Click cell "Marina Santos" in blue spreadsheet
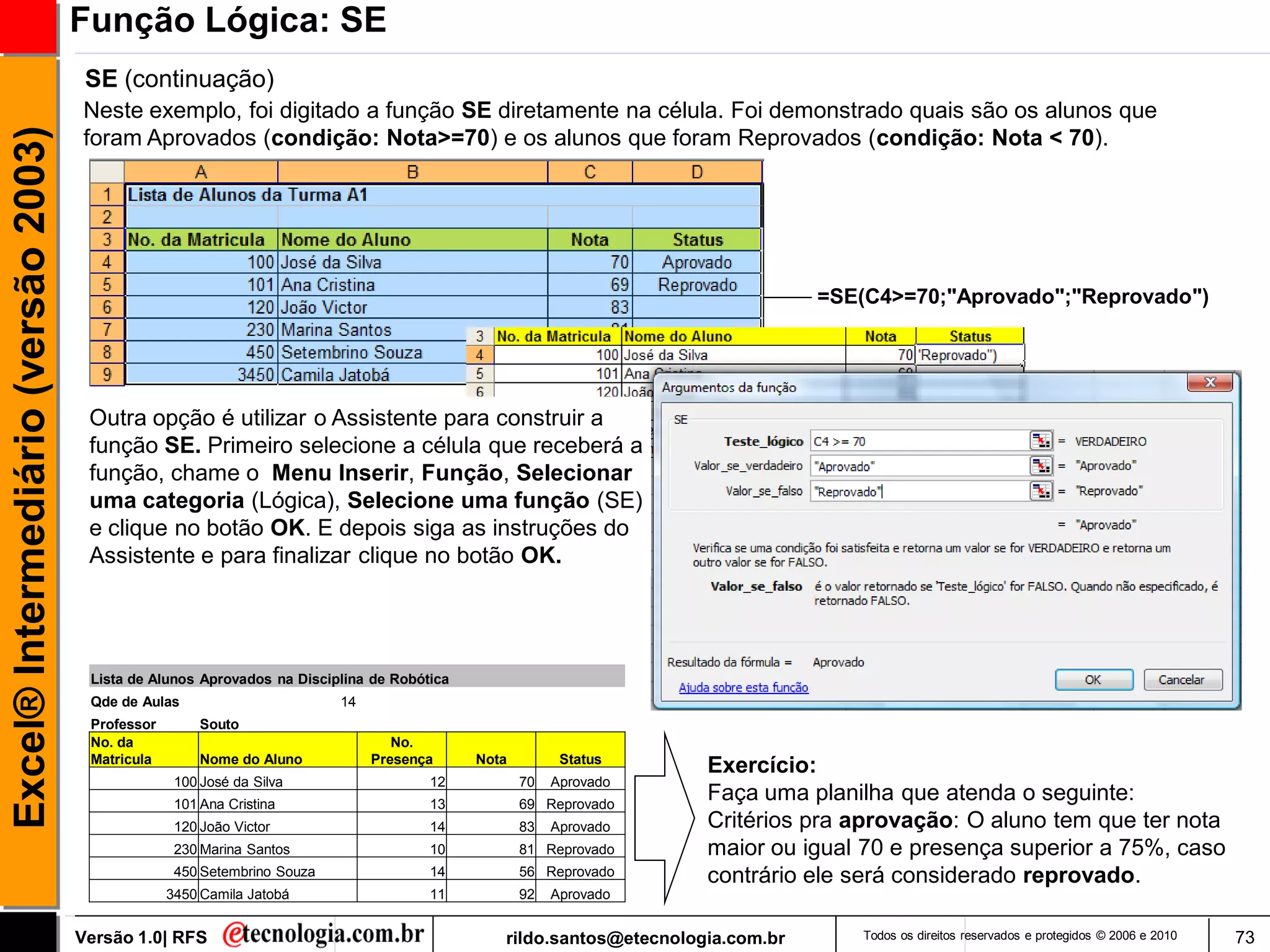The height and width of the screenshot is (952, 1270). click(372, 330)
